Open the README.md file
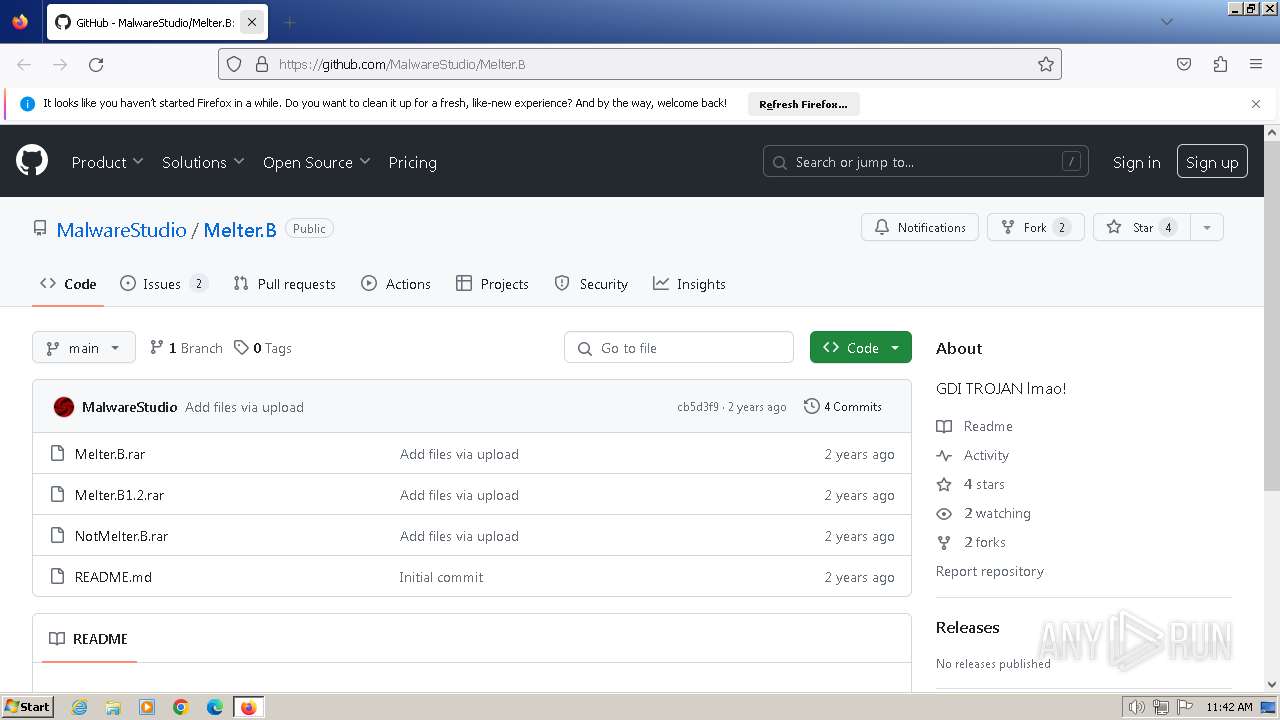This screenshot has width=1280, height=720. click(x=113, y=577)
